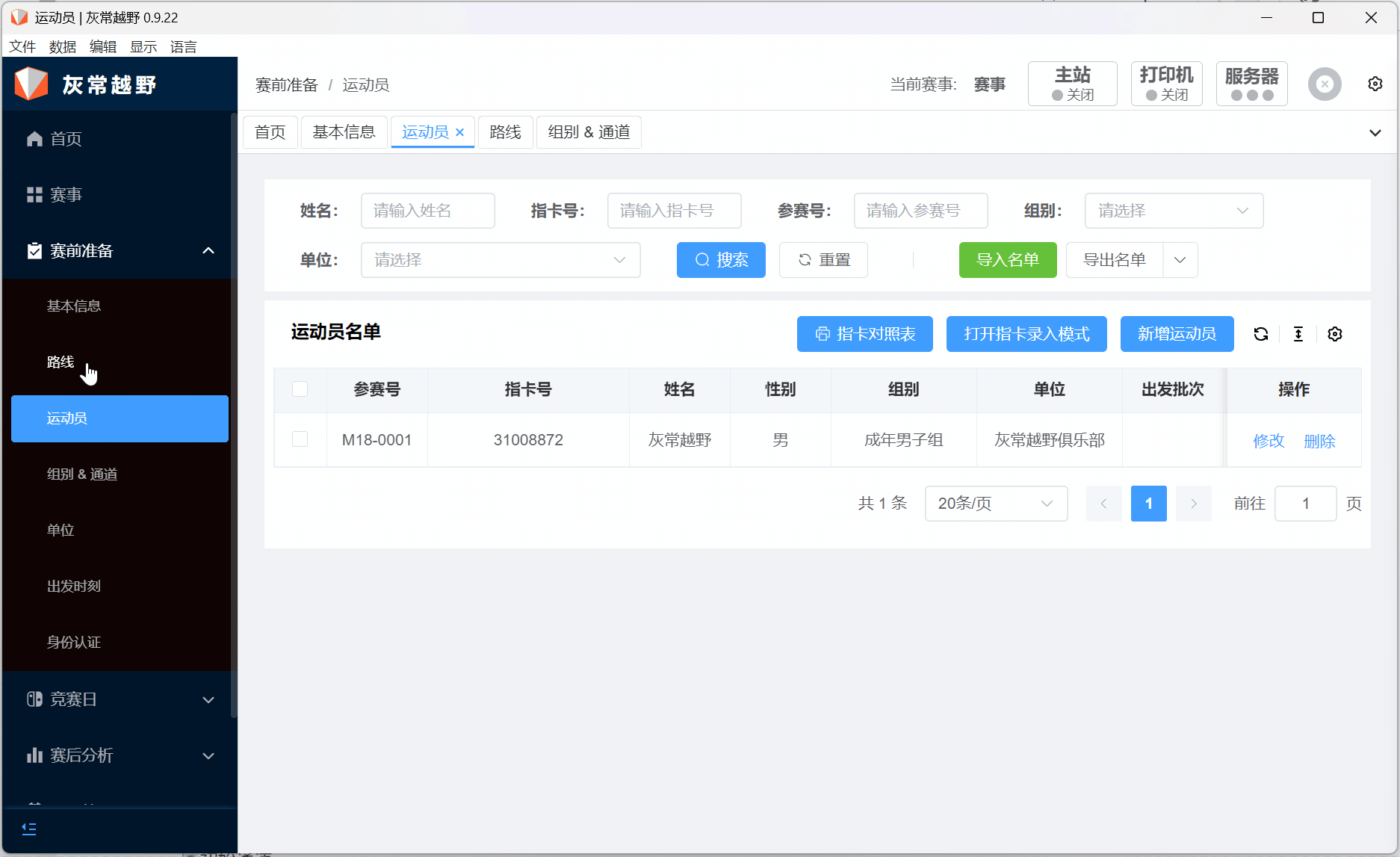1400x857 pixels.
Task: Go to 首页 via the sidebar home icon
Action: [34, 139]
